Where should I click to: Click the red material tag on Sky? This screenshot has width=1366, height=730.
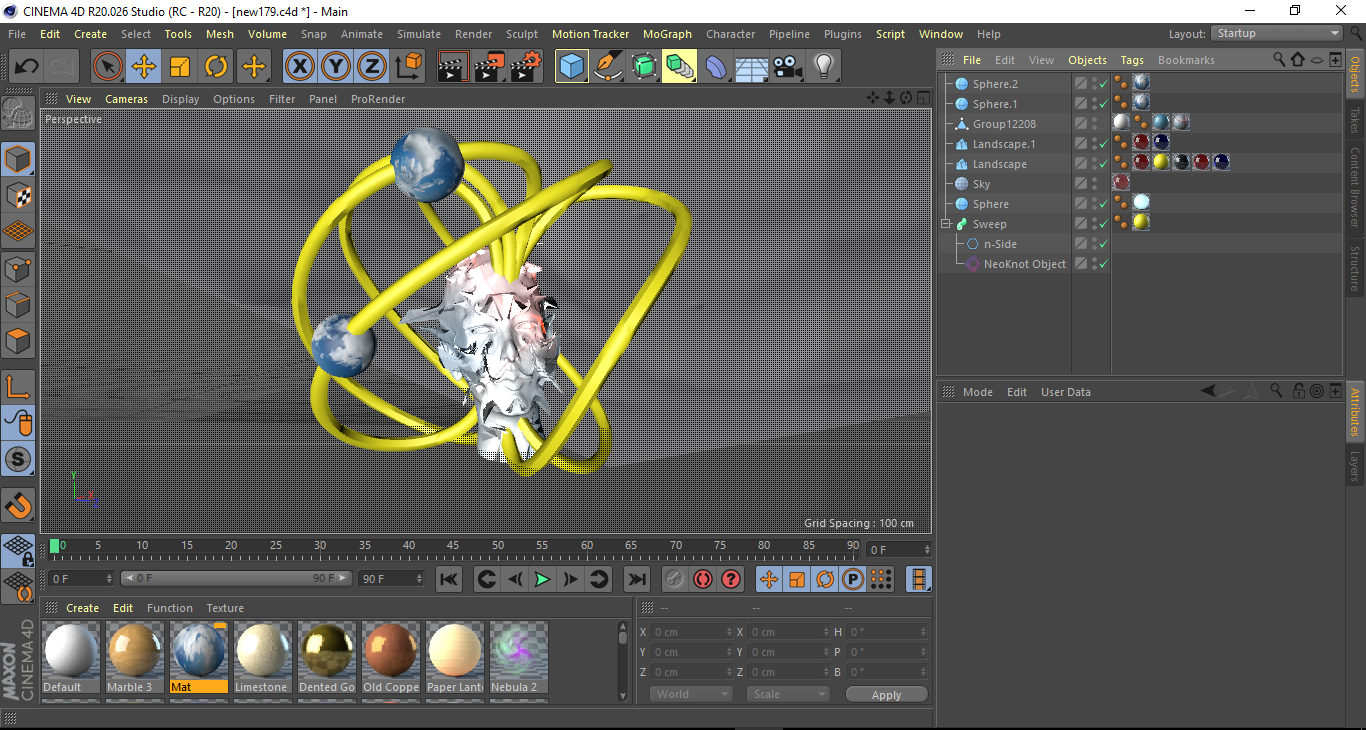(1121, 183)
